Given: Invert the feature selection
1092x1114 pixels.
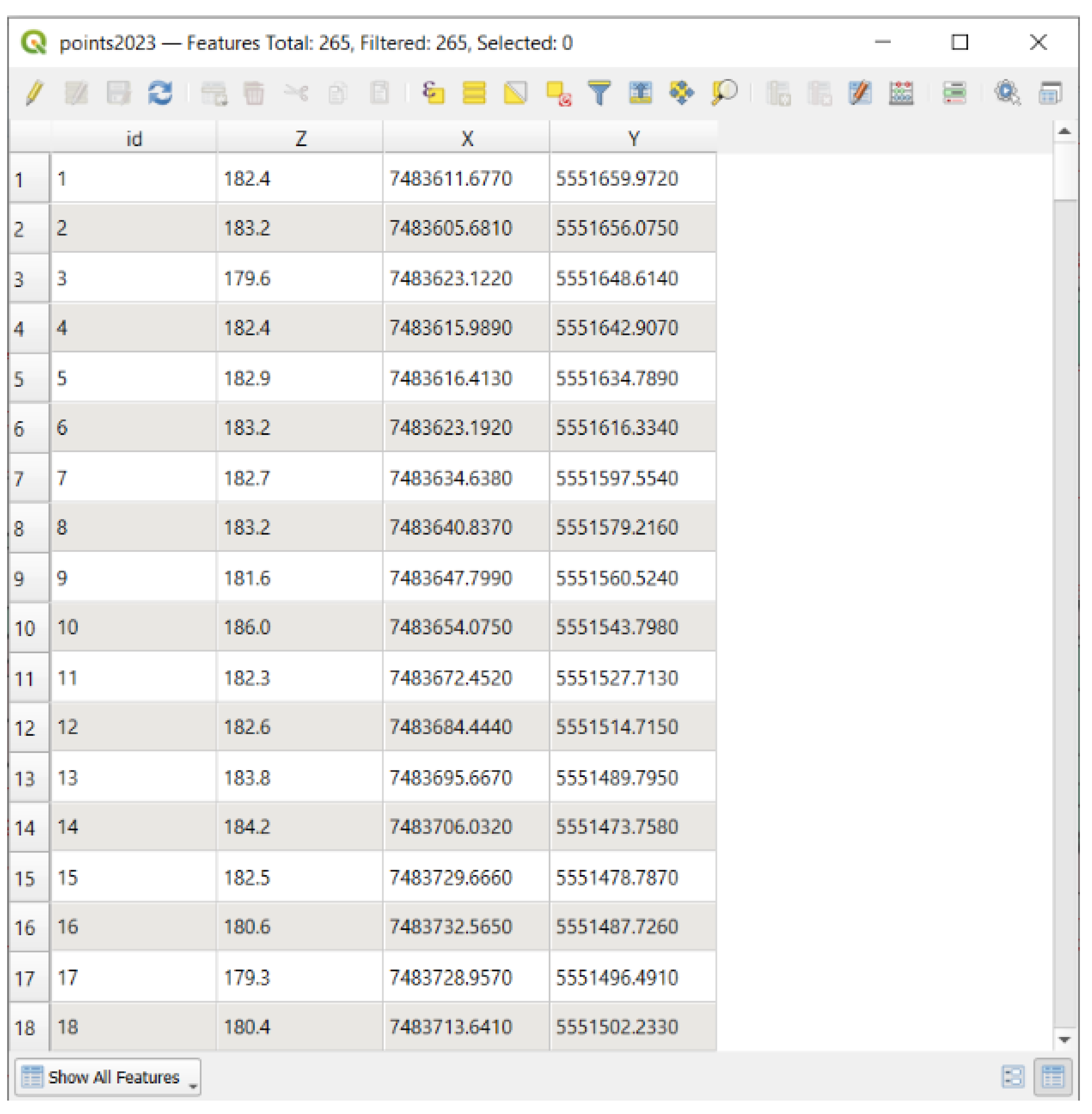Looking at the screenshot, I should [x=516, y=93].
